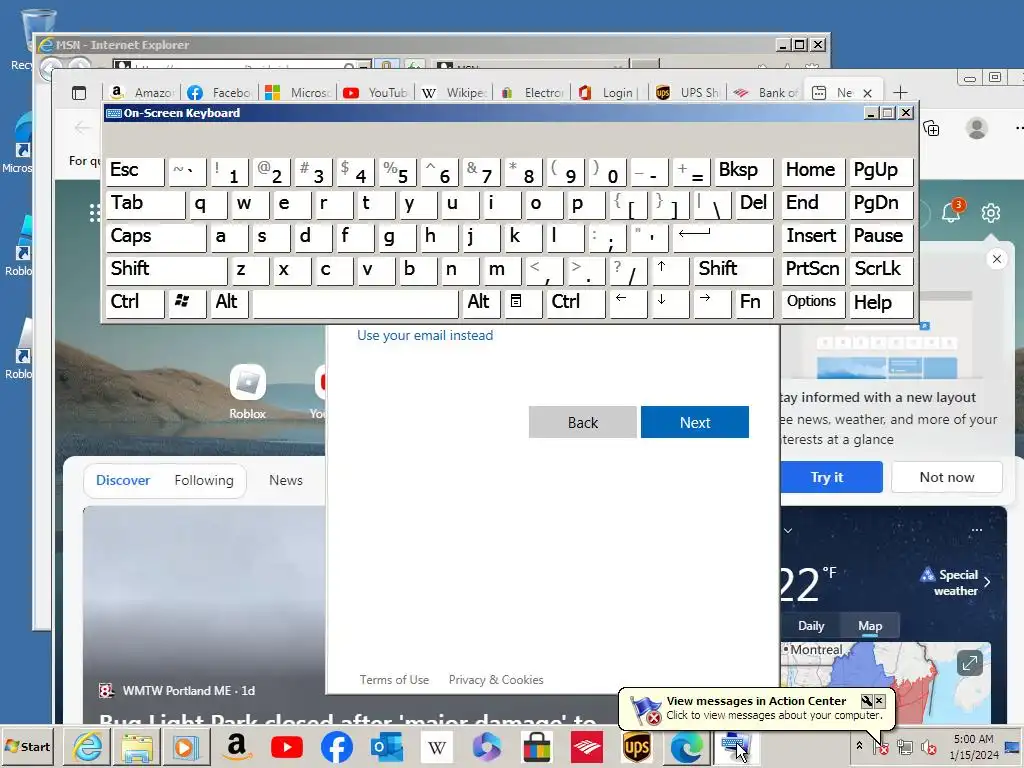Screen dimensions: 1024x768
Task: Open the Edge collections icon
Action: click(x=932, y=128)
